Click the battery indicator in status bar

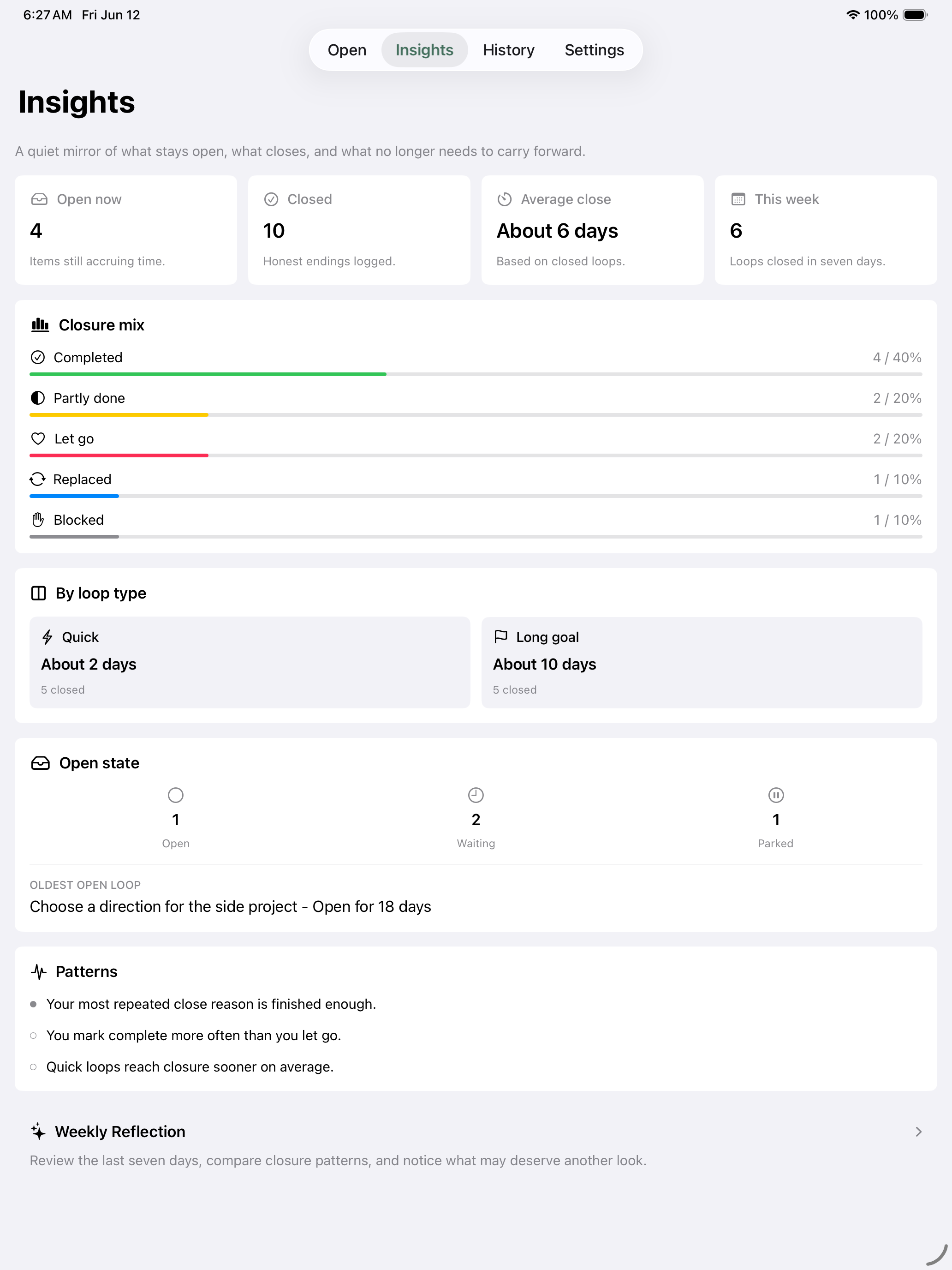[x=915, y=15]
